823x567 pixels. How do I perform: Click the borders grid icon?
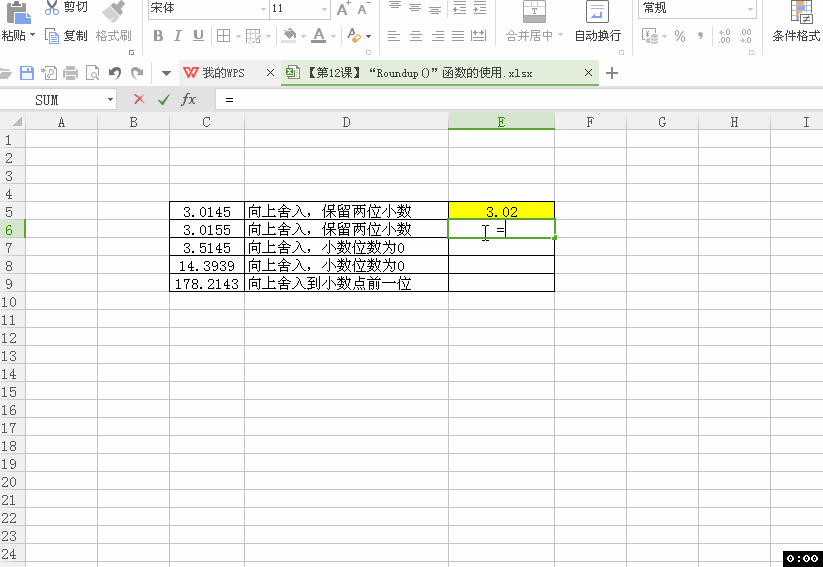[224, 36]
